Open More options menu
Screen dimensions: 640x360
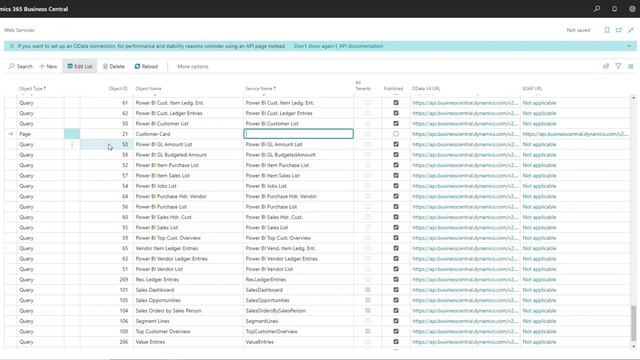193,66
